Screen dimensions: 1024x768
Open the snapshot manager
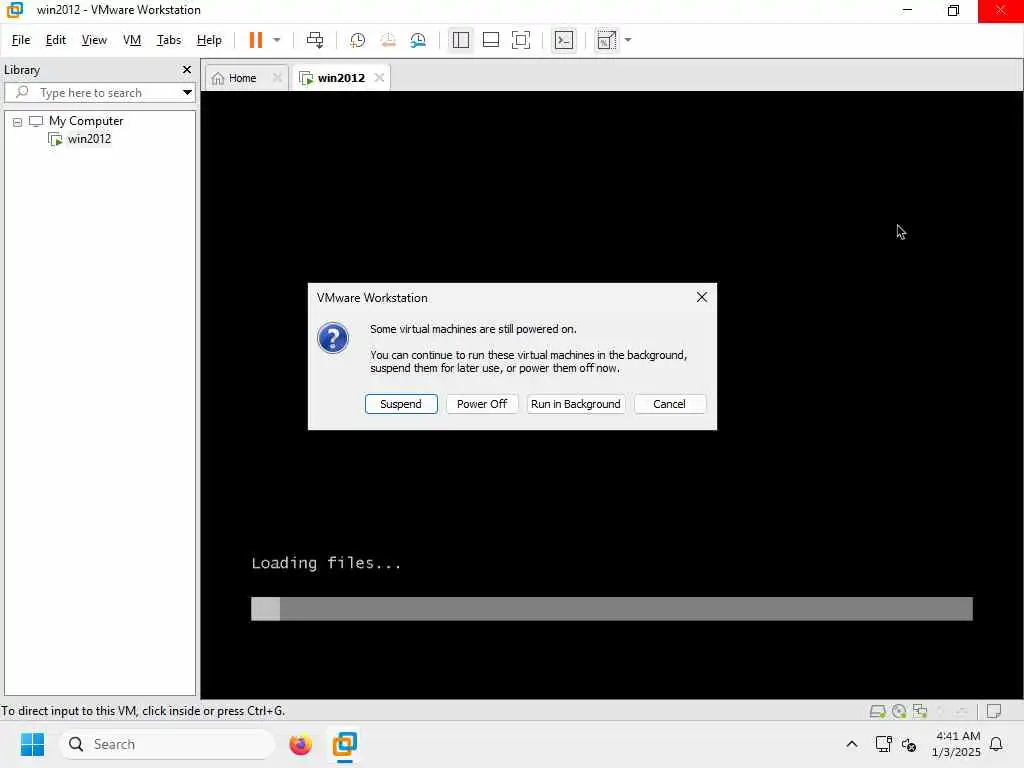(418, 40)
